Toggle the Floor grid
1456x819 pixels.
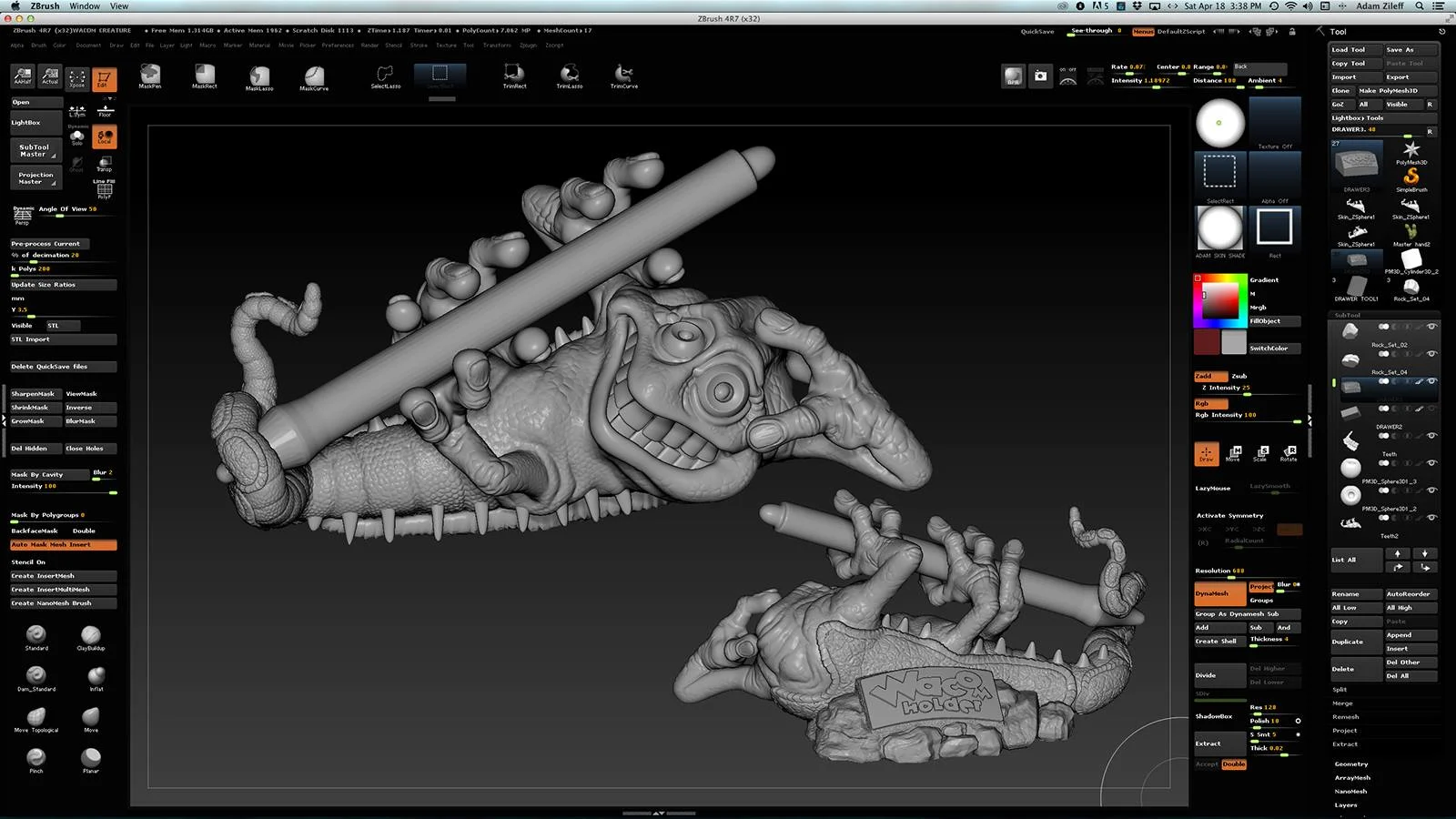(x=105, y=111)
